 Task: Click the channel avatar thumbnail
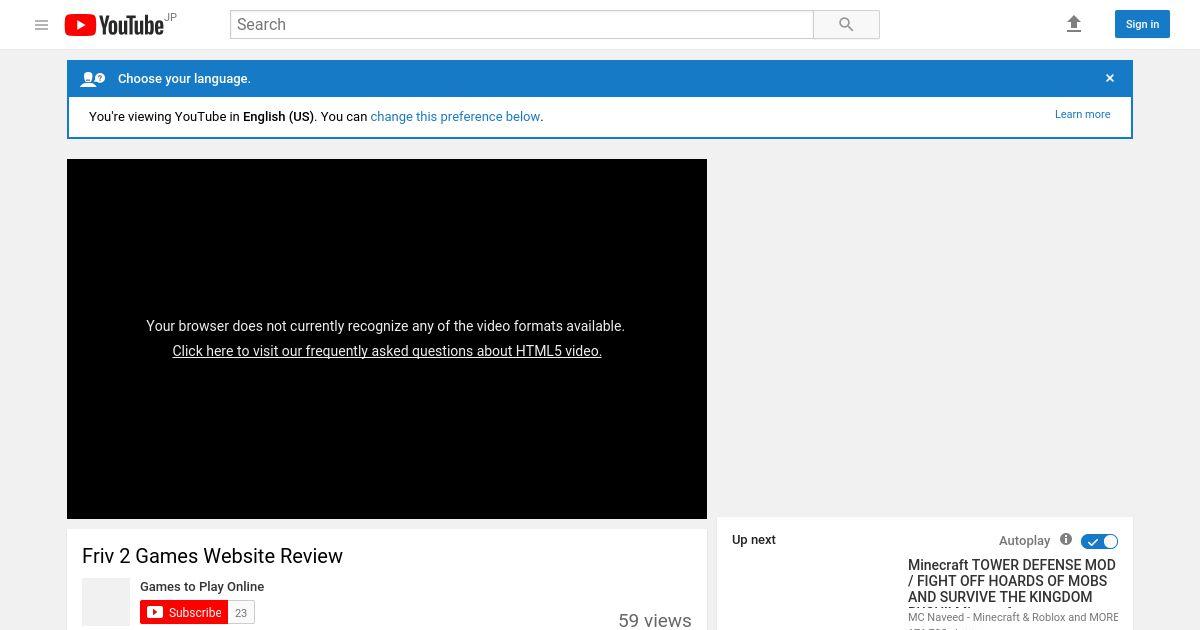point(106,602)
